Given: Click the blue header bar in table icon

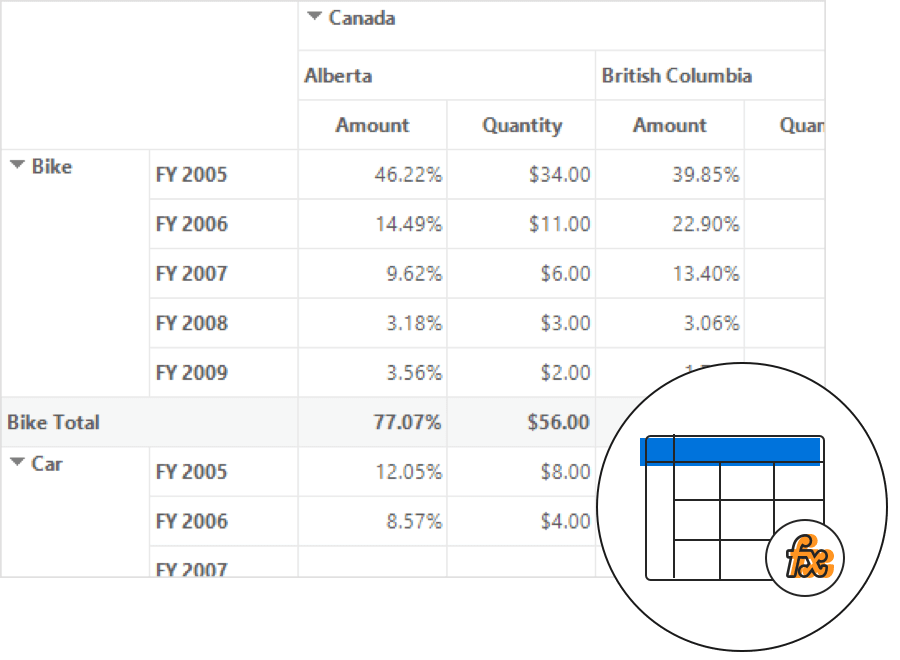Looking at the screenshot, I should (x=730, y=451).
